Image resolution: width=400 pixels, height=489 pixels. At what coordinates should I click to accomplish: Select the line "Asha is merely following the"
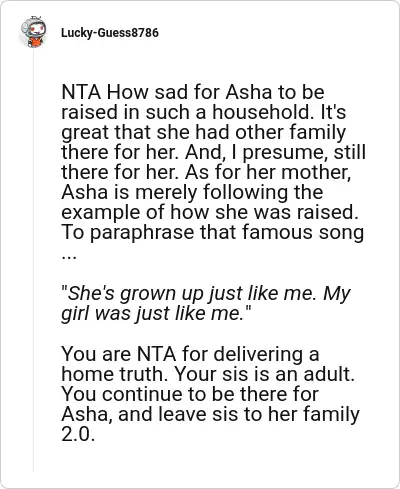click(192, 192)
